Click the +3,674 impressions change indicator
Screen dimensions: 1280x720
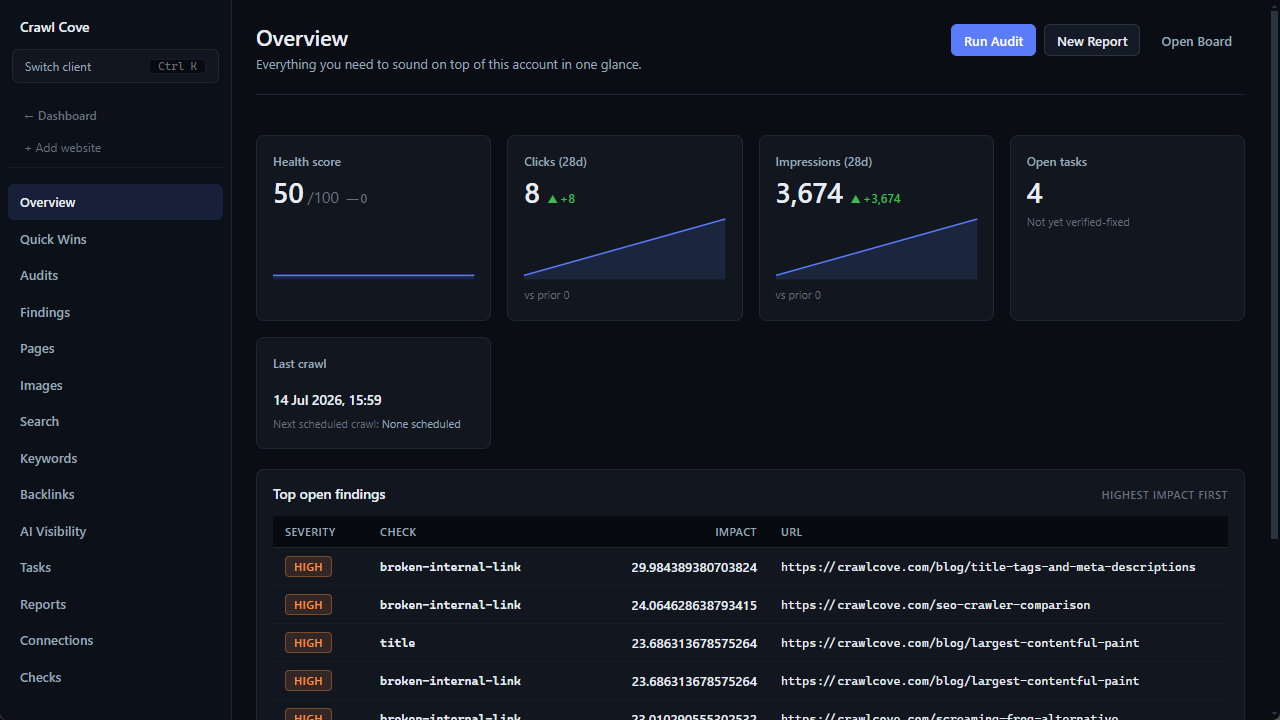click(x=876, y=199)
